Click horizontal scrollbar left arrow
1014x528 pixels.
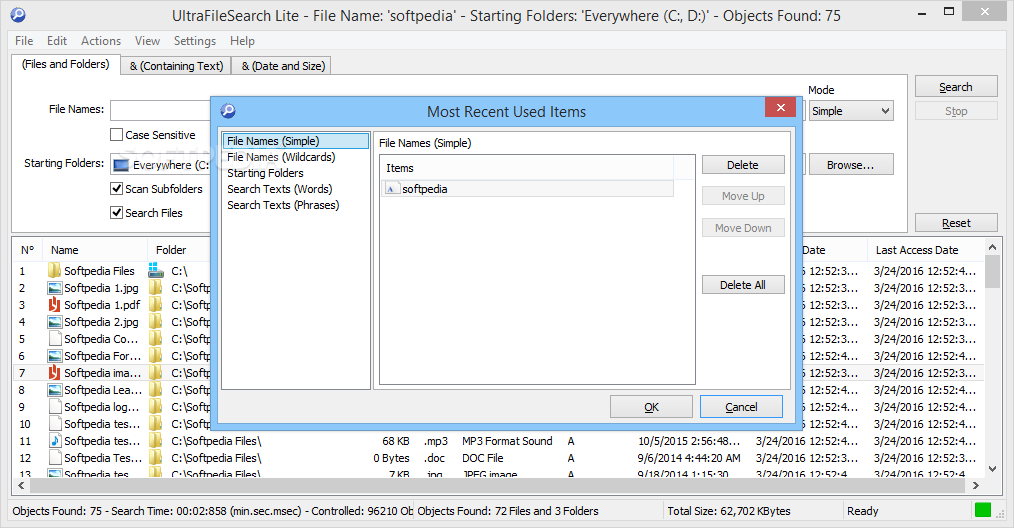click(21, 485)
